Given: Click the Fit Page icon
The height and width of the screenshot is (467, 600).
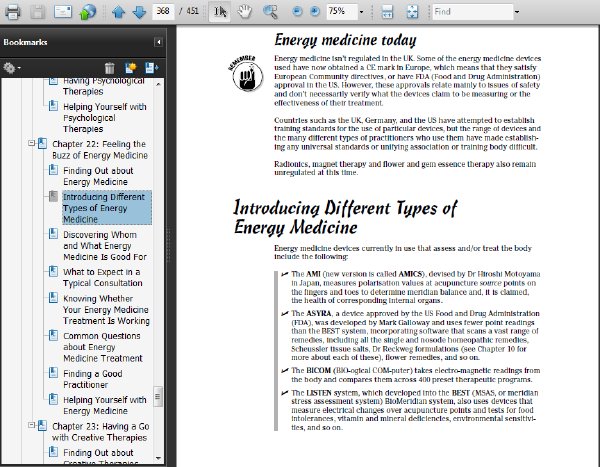Looking at the screenshot, I should (412, 11).
